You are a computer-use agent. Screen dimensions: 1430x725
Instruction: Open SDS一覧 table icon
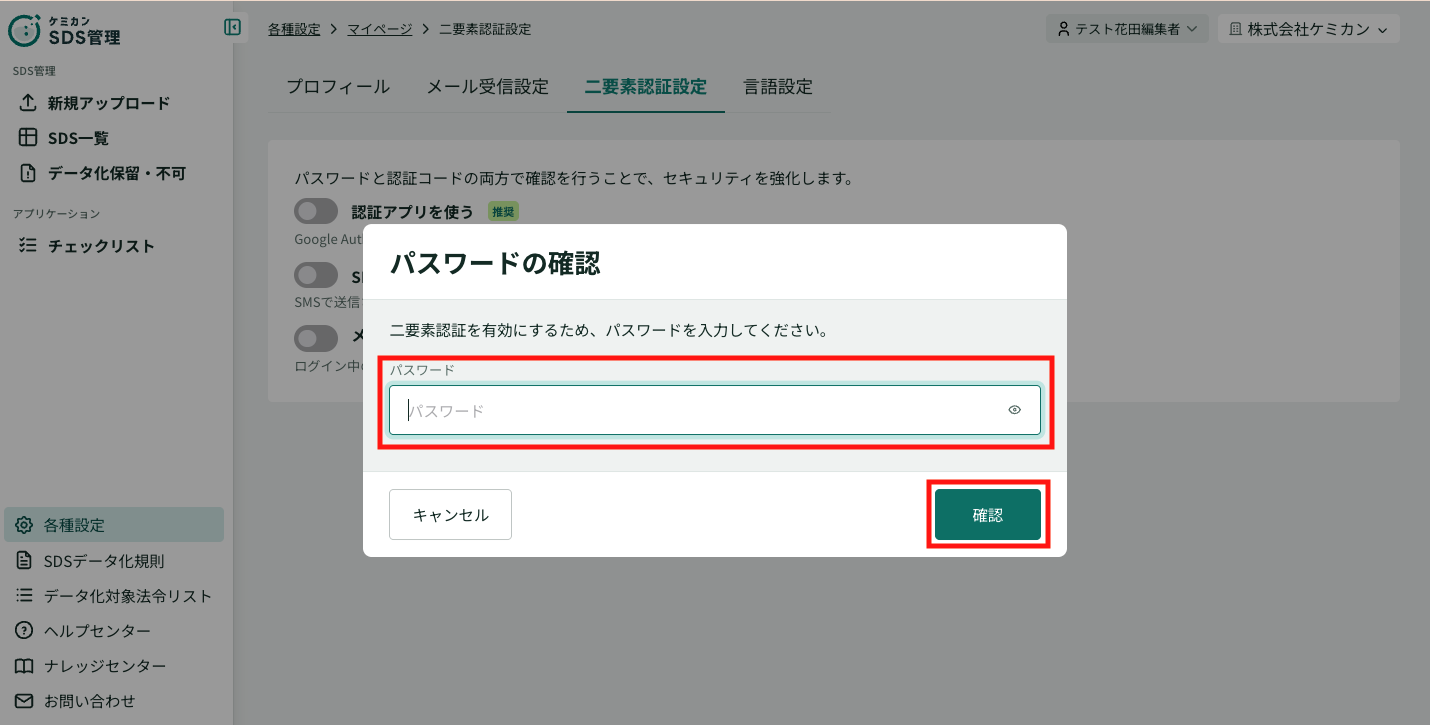coord(28,138)
